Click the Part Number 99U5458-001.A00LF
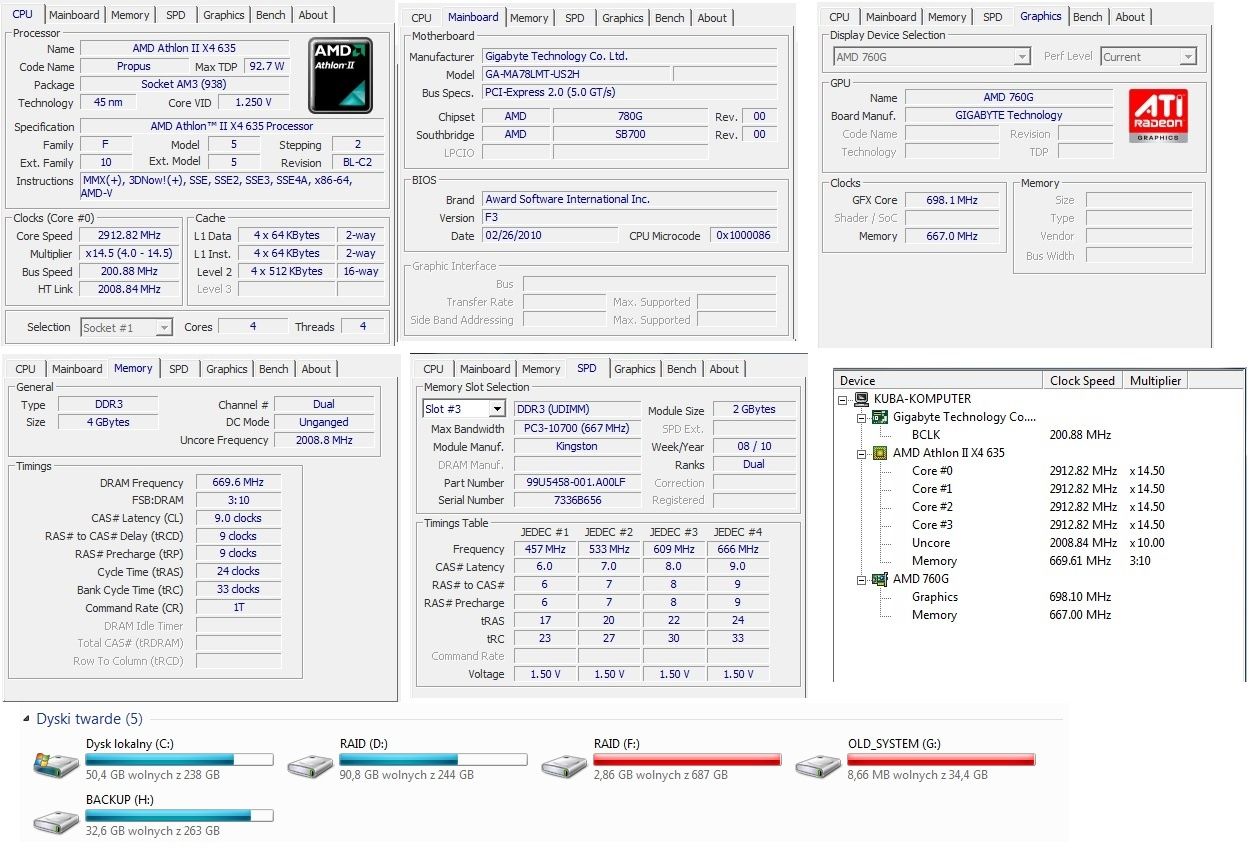1249x849 pixels. (x=577, y=483)
